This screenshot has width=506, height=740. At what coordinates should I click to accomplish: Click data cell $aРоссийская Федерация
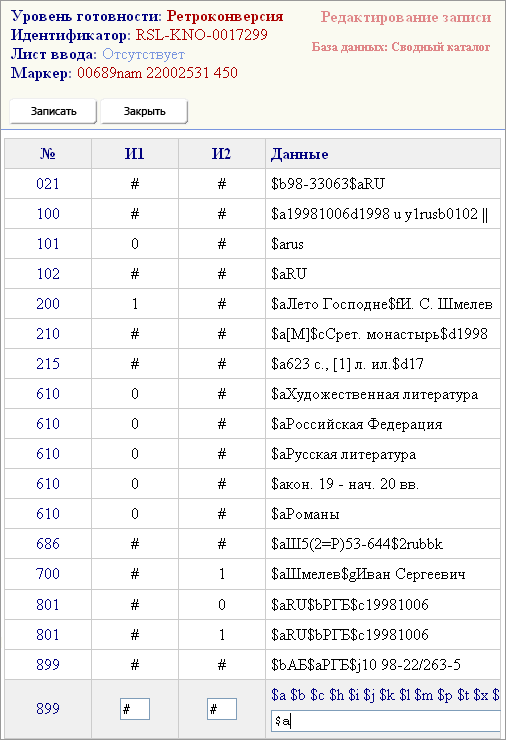point(383,423)
